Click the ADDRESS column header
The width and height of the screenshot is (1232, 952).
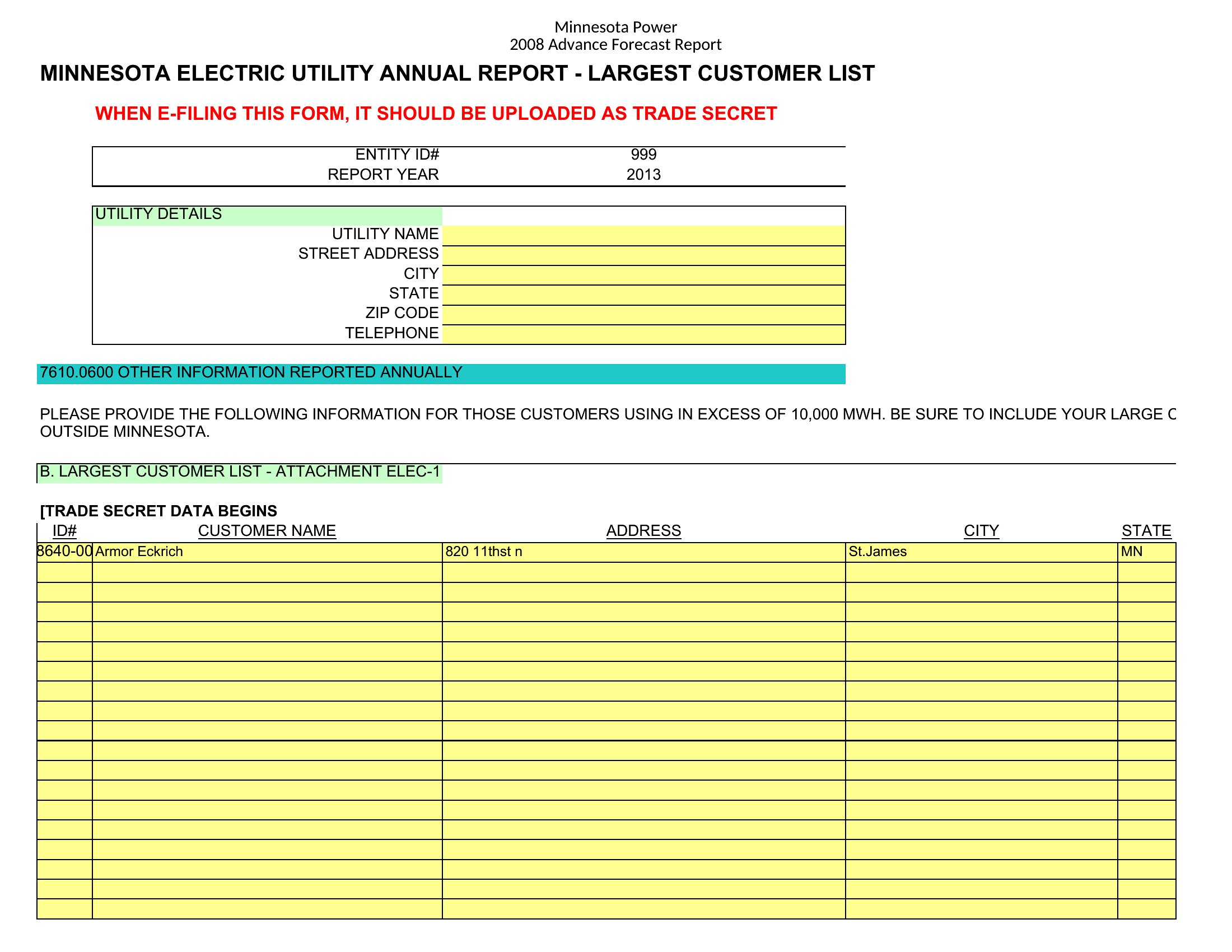[x=643, y=531]
